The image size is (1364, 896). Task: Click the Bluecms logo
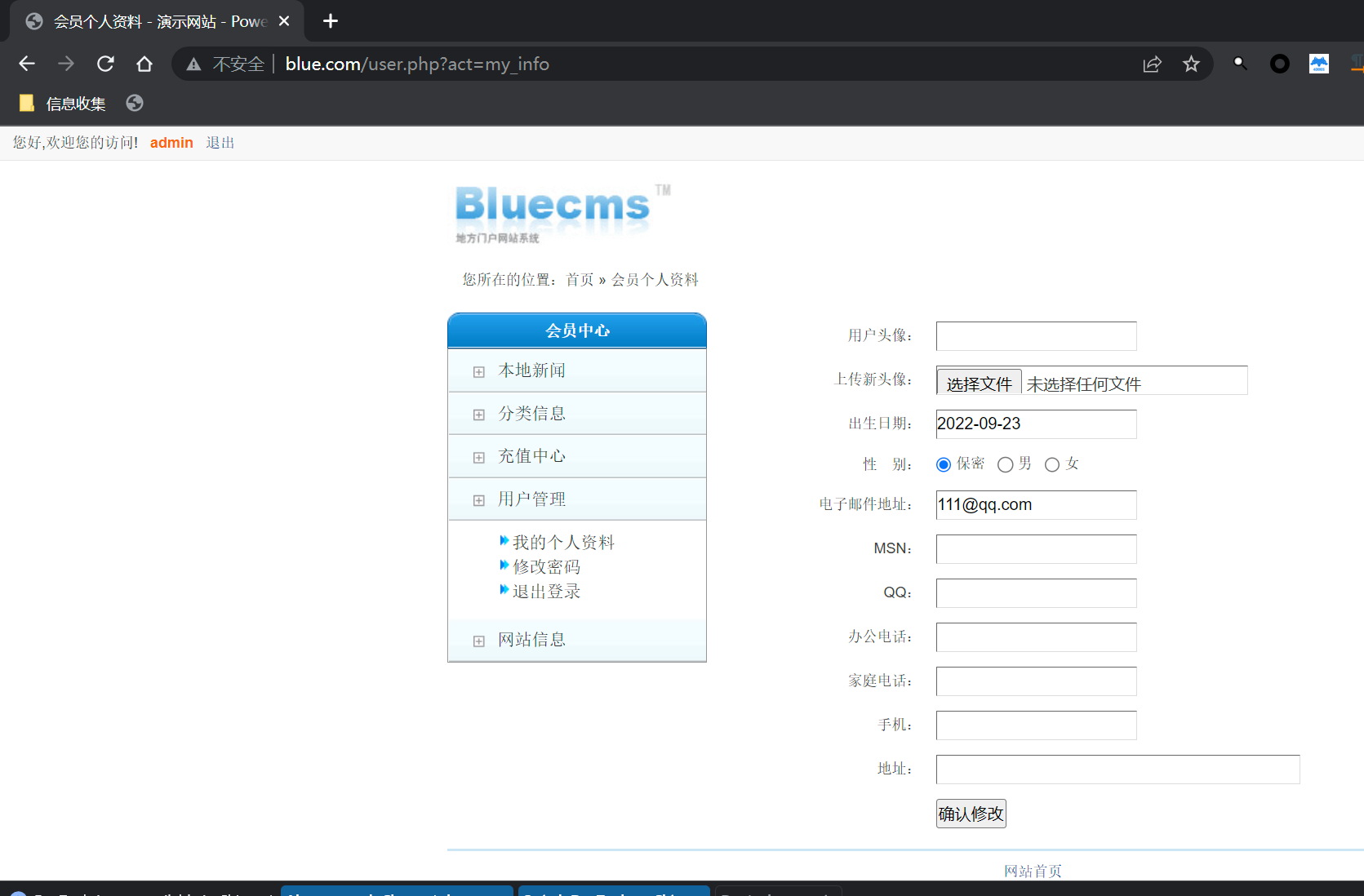[x=563, y=212]
